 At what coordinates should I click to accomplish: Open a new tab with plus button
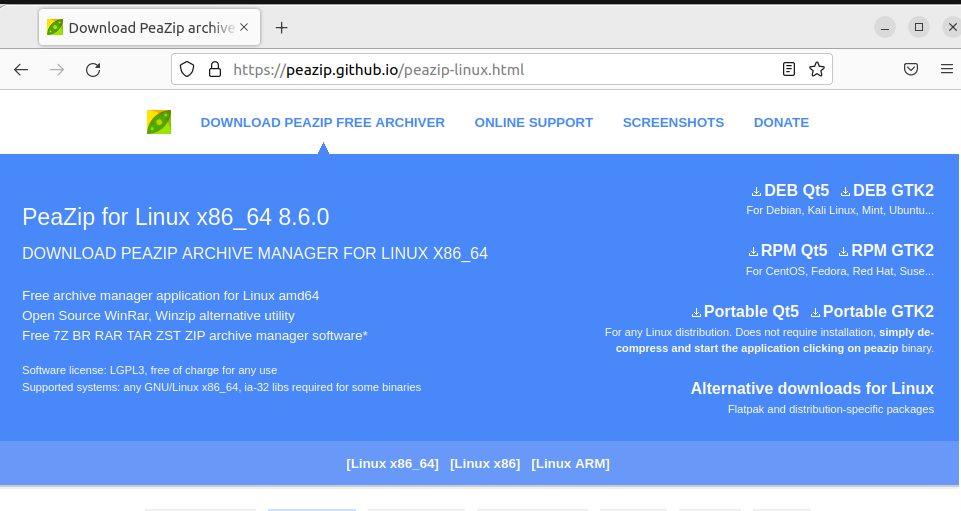(281, 28)
